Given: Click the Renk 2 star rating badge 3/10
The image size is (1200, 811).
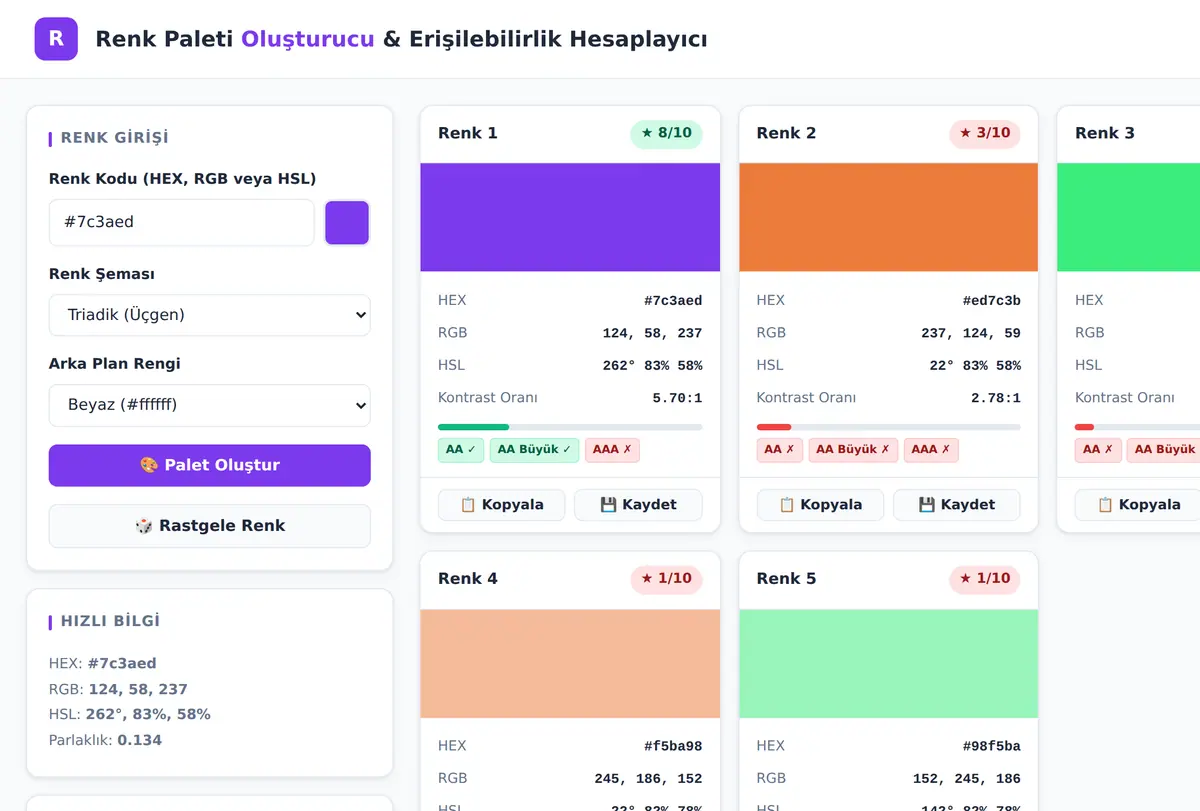Looking at the screenshot, I should pyautogui.click(x=985, y=133).
